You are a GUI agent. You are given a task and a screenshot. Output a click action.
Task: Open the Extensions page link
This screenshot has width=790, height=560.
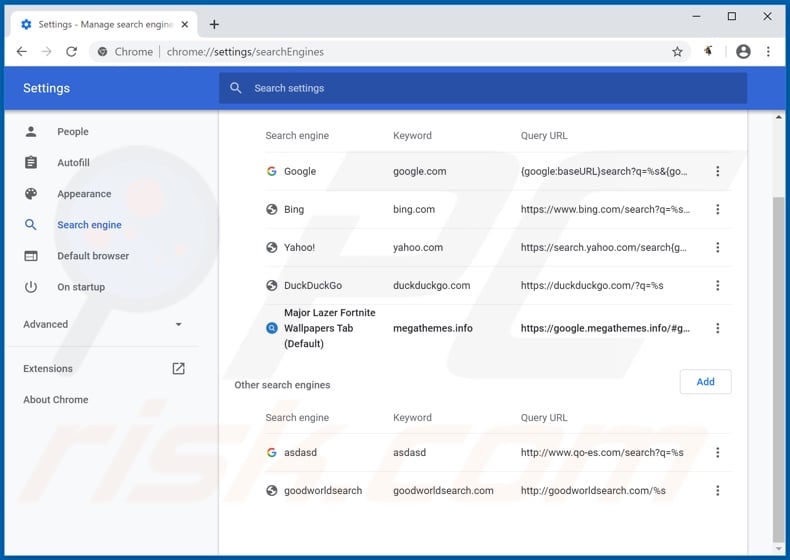(48, 368)
